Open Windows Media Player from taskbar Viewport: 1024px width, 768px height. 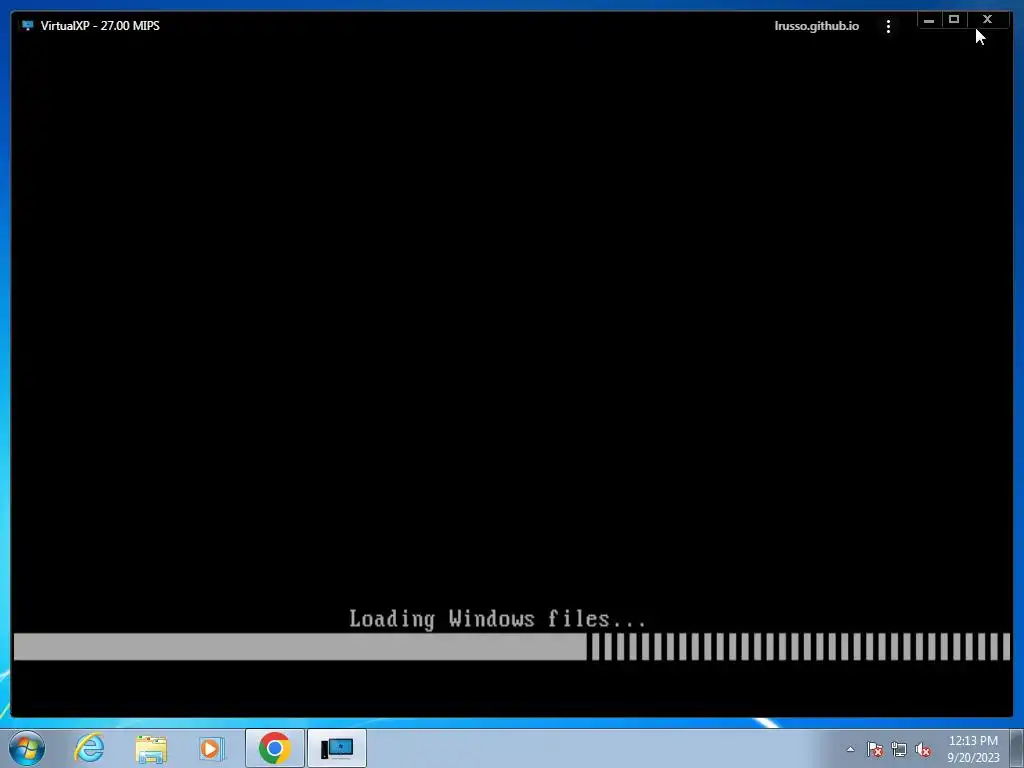[x=212, y=749]
